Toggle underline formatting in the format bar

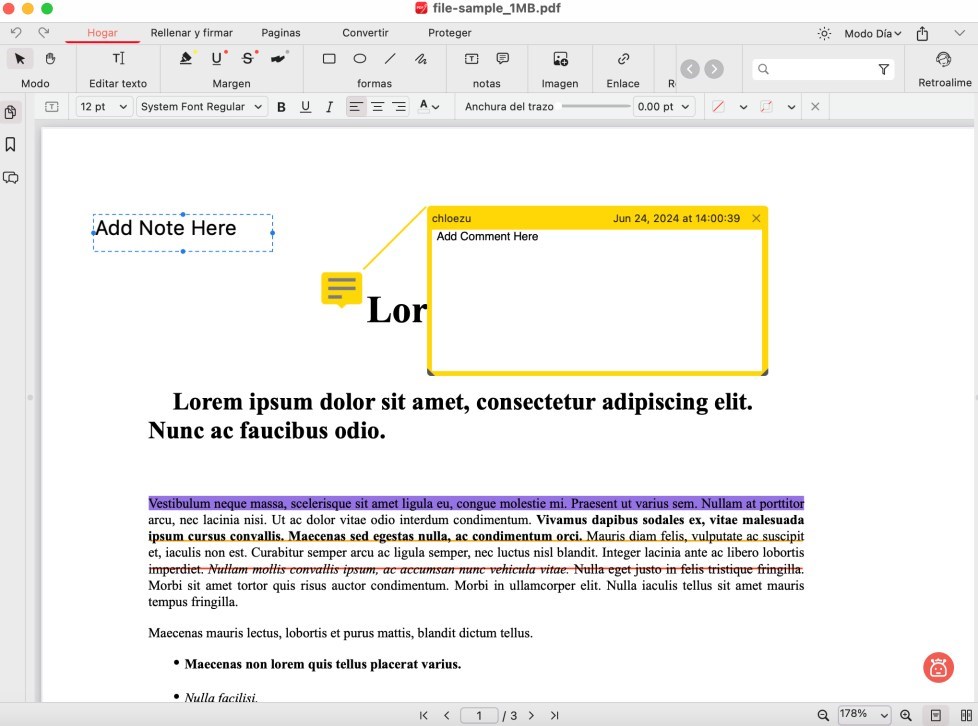[305, 106]
